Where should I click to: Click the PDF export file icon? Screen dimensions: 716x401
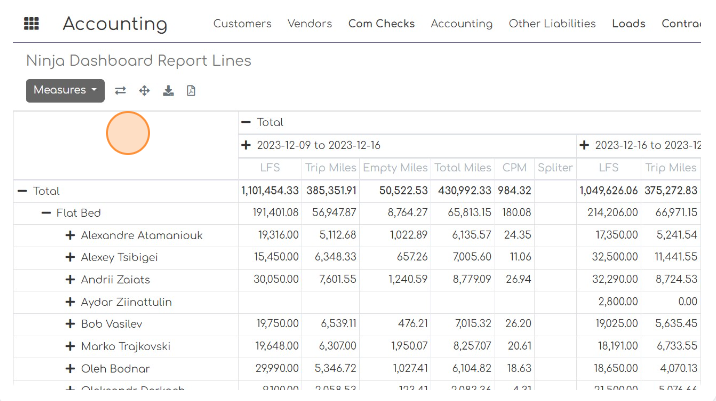coord(191,91)
